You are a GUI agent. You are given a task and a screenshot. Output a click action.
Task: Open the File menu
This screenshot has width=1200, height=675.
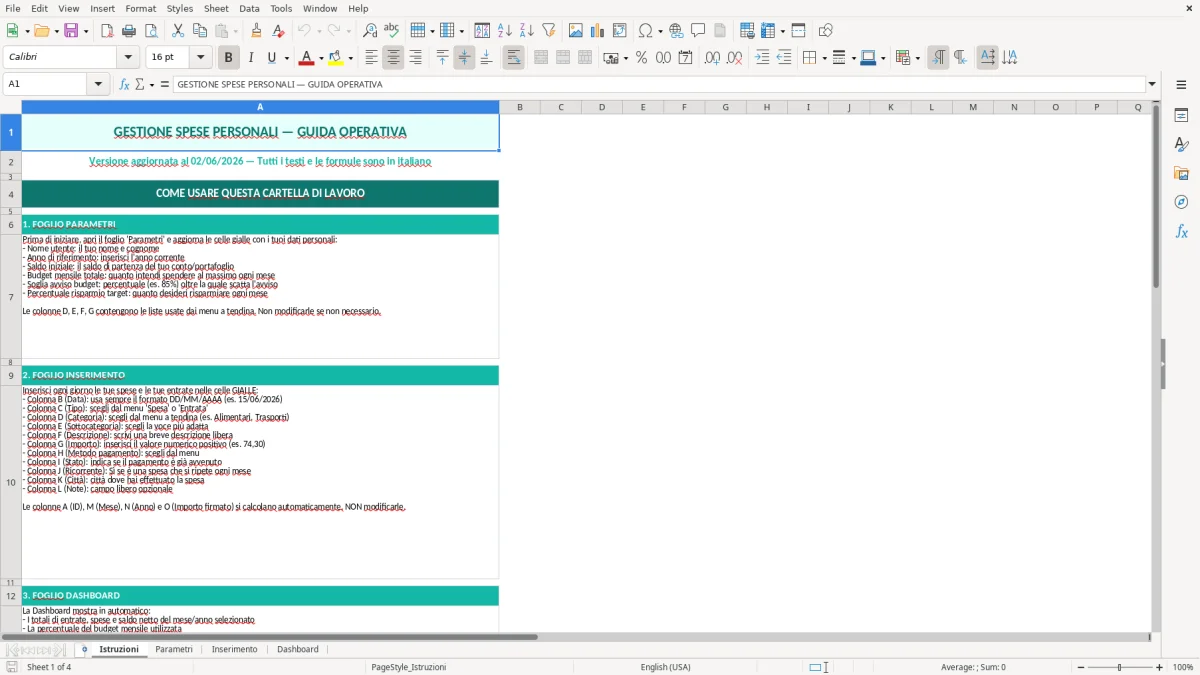point(13,8)
